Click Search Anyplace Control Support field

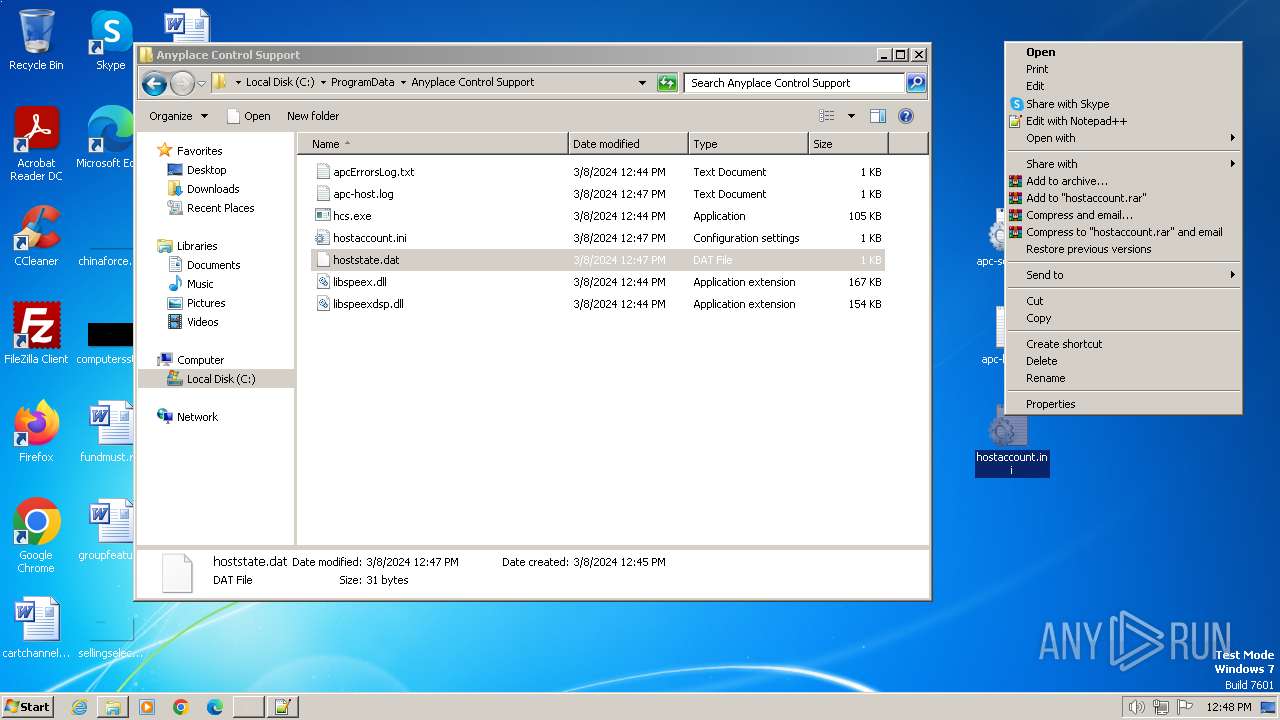tap(795, 83)
